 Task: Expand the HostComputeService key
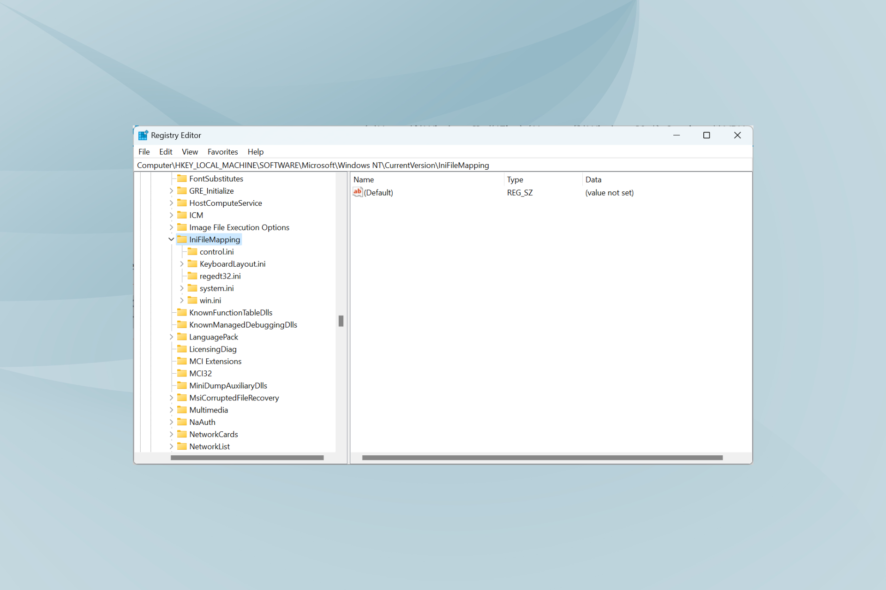pyautogui.click(x=171, y=203)
